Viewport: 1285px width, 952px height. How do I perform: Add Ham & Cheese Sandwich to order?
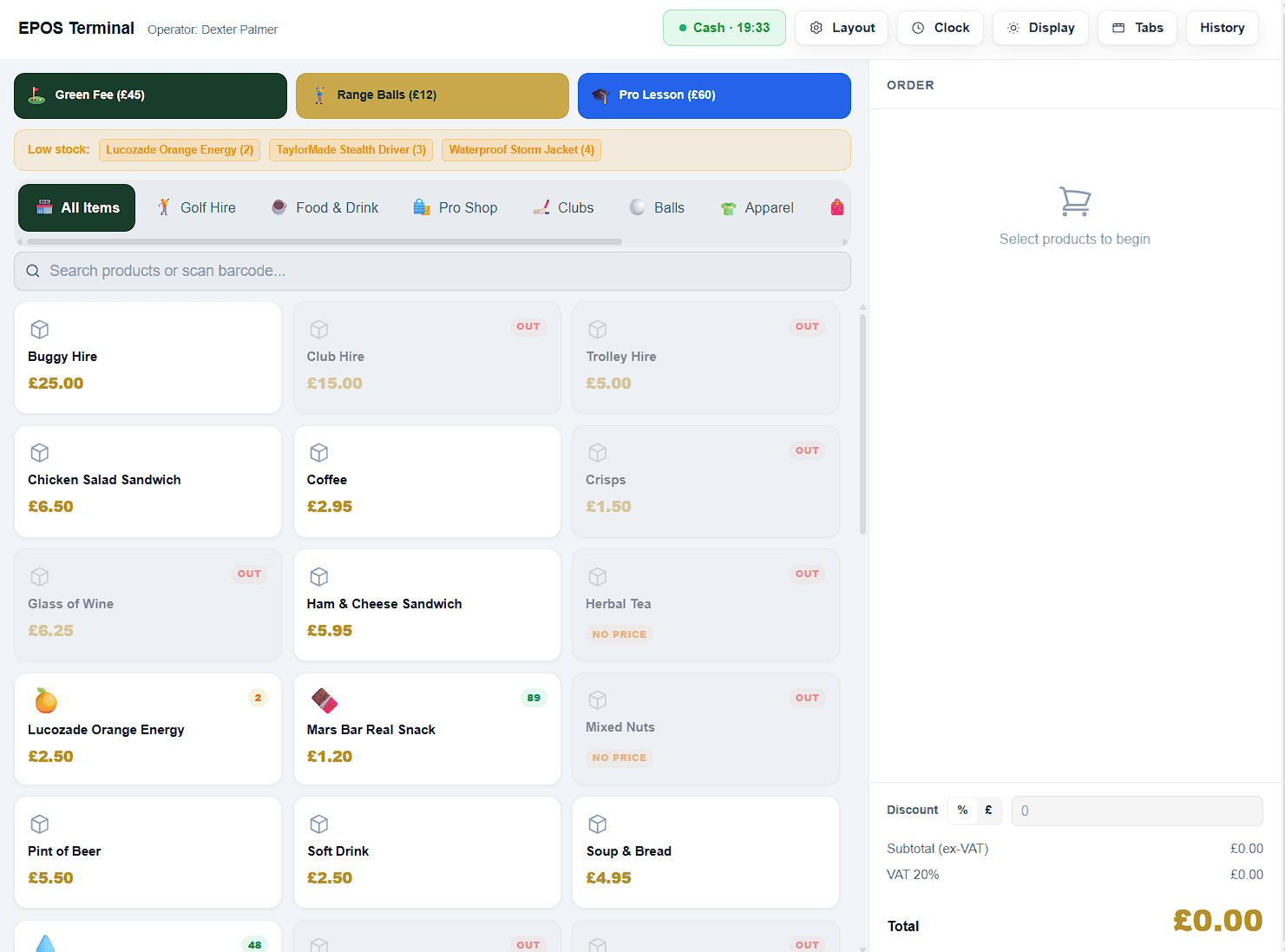coord(427,605)
